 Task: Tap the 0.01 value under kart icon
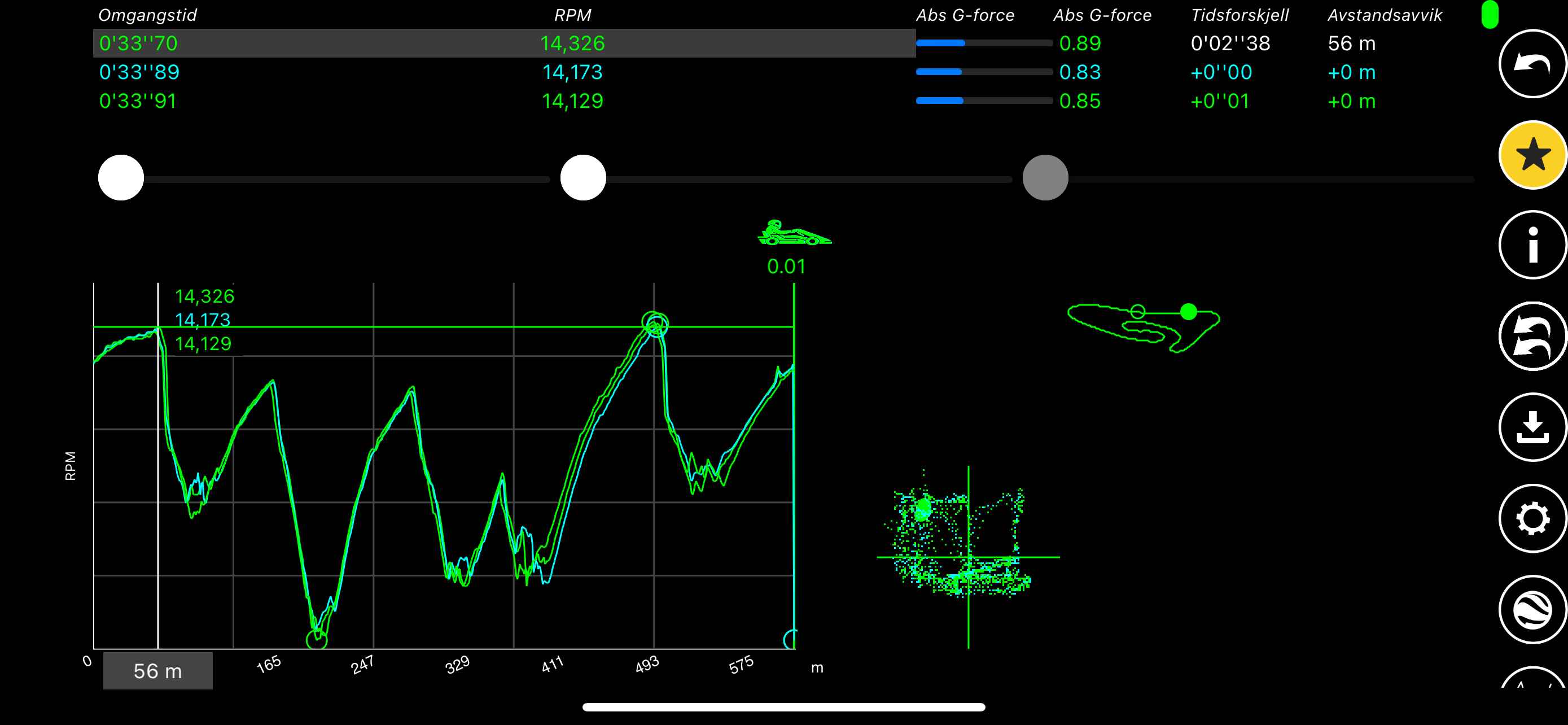786,266
